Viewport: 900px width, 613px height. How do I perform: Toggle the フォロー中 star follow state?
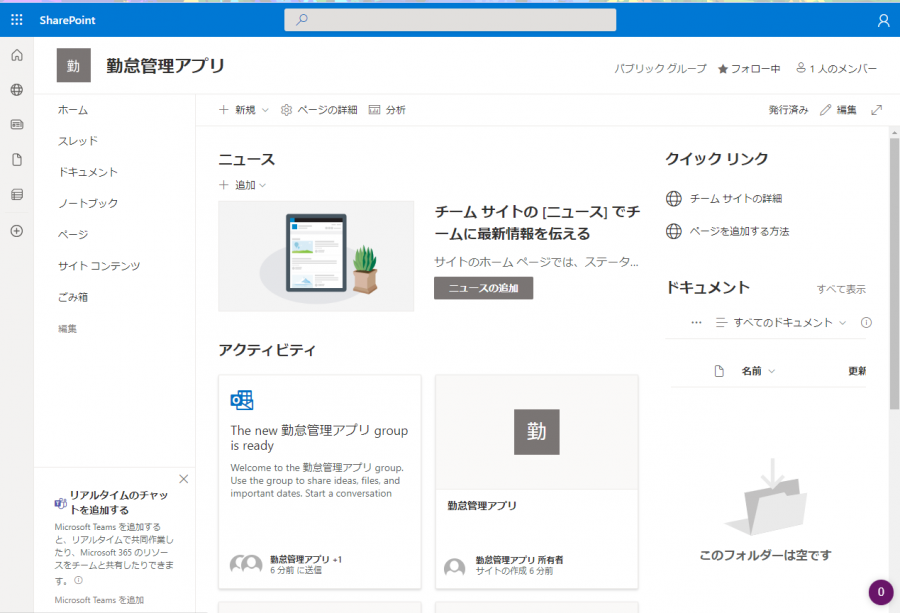click(749, 69)
